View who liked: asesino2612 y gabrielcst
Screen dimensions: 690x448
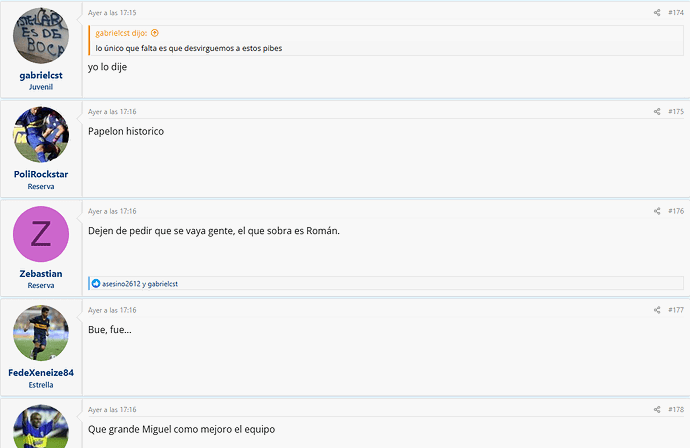(140, 284)
